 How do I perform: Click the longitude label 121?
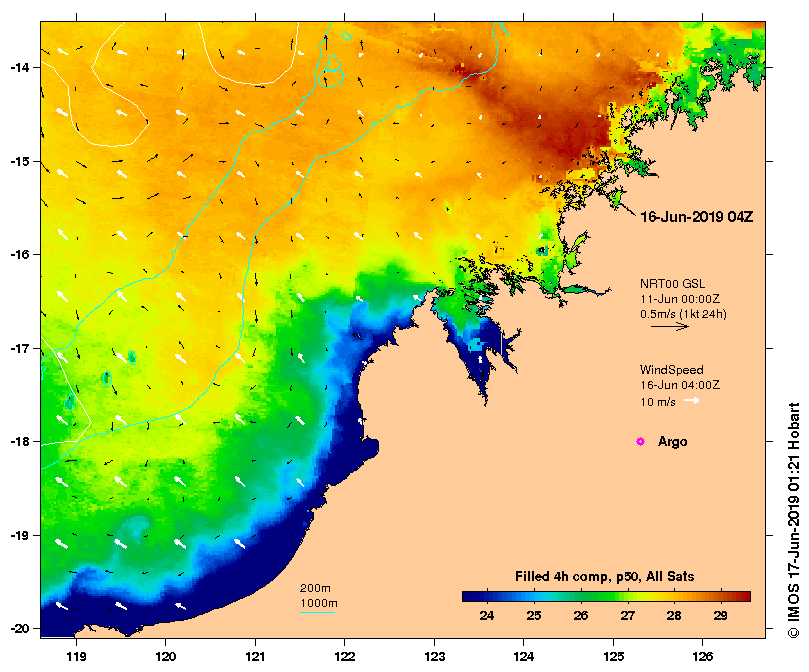pyautogui.click(x=255, y=657)
